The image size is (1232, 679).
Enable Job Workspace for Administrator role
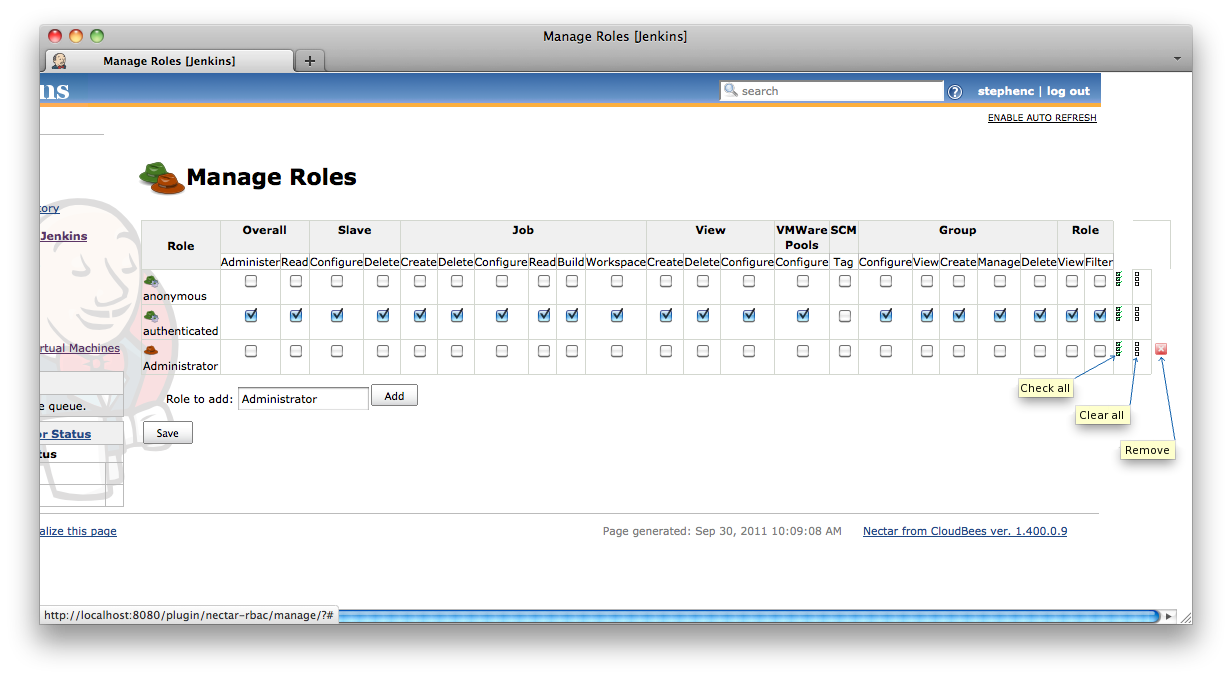[617, 351]
